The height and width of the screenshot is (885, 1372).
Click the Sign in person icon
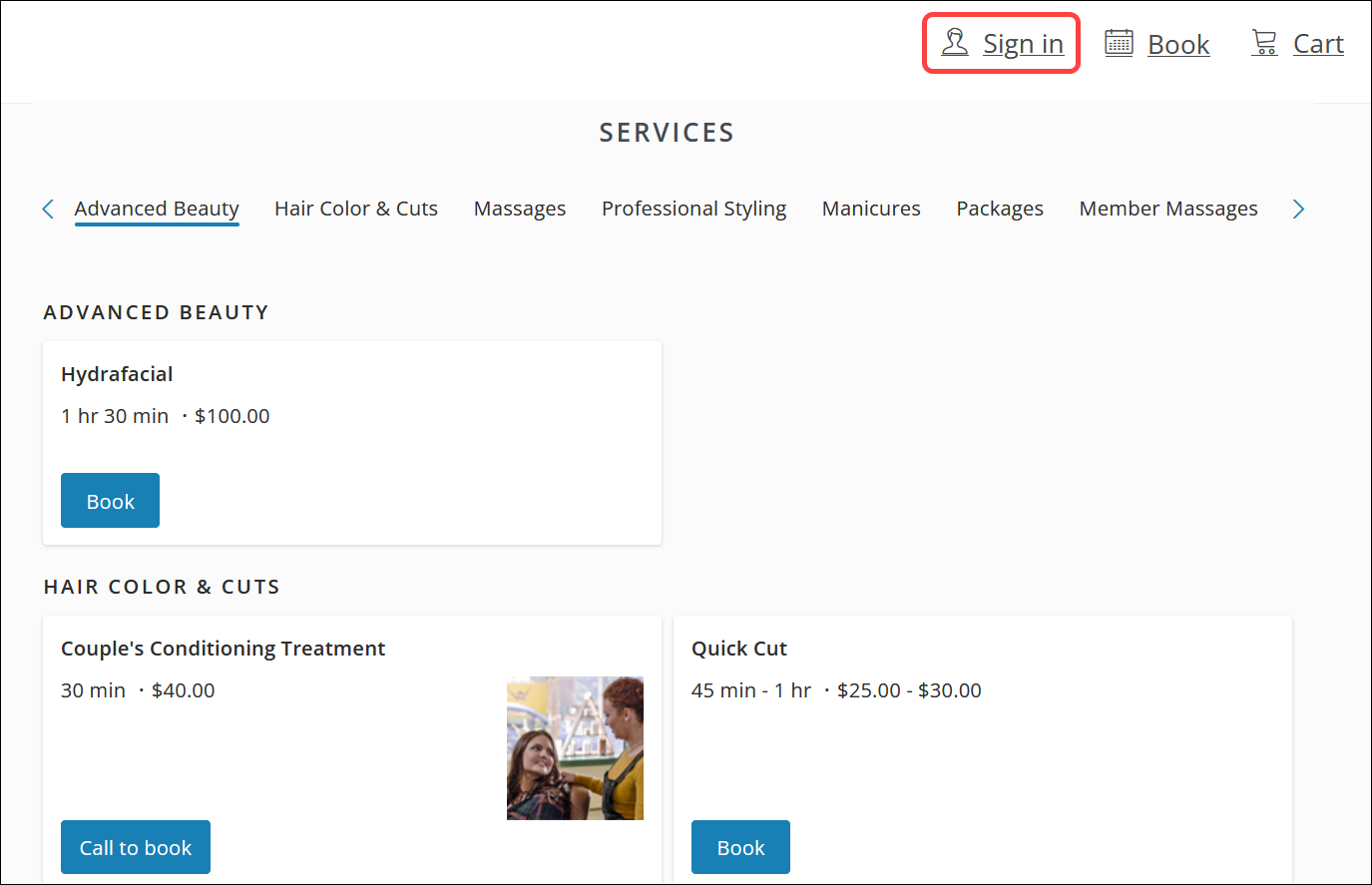tap(955, 43)
